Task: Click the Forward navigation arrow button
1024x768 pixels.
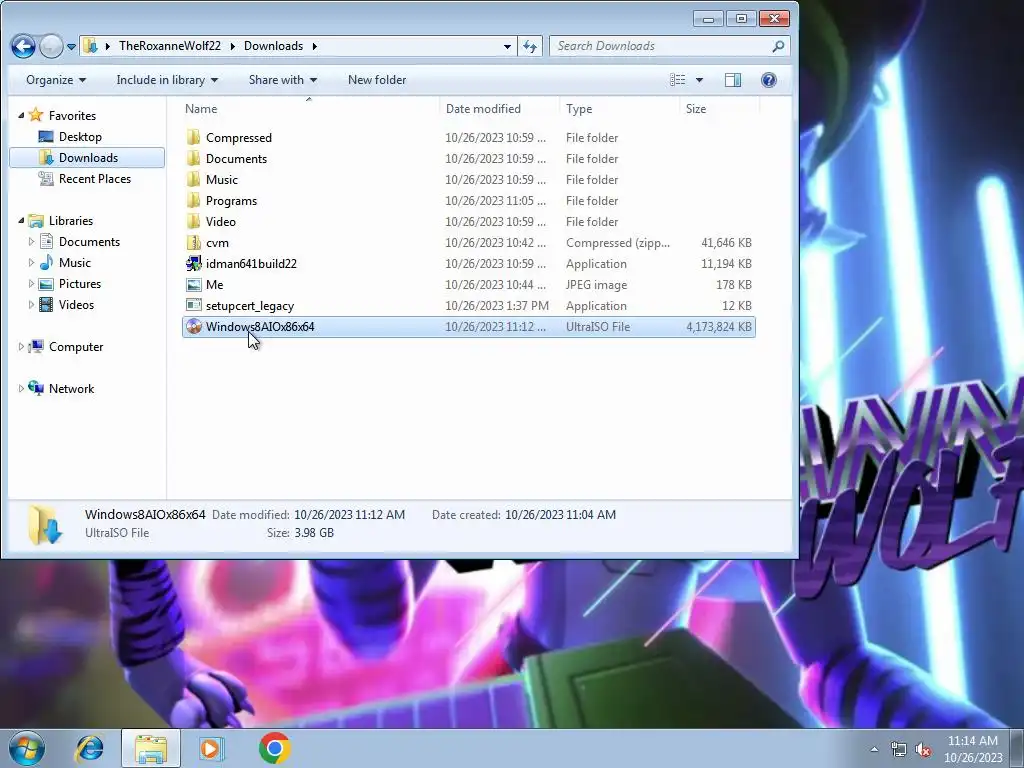Action: (51, 46)
